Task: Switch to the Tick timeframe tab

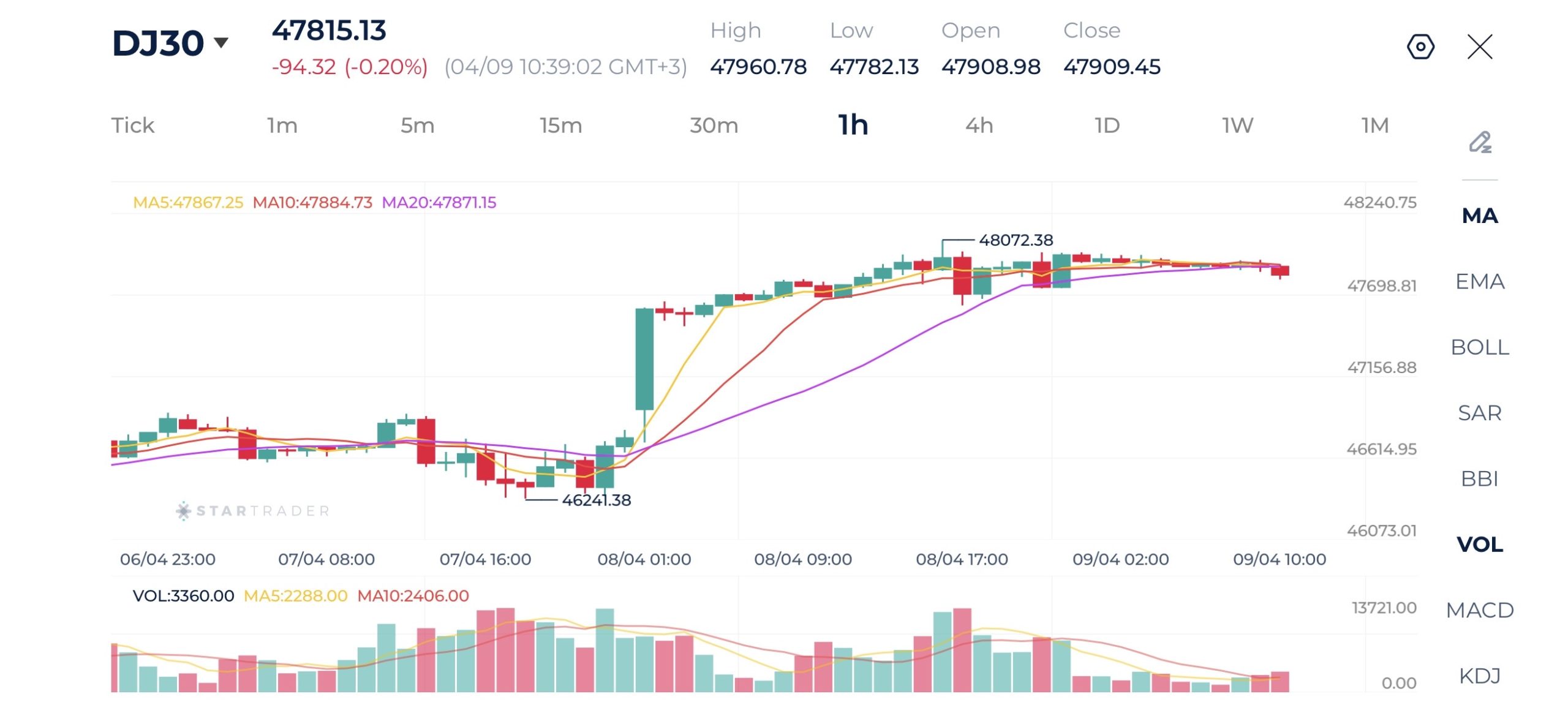Action: (133, 125)
